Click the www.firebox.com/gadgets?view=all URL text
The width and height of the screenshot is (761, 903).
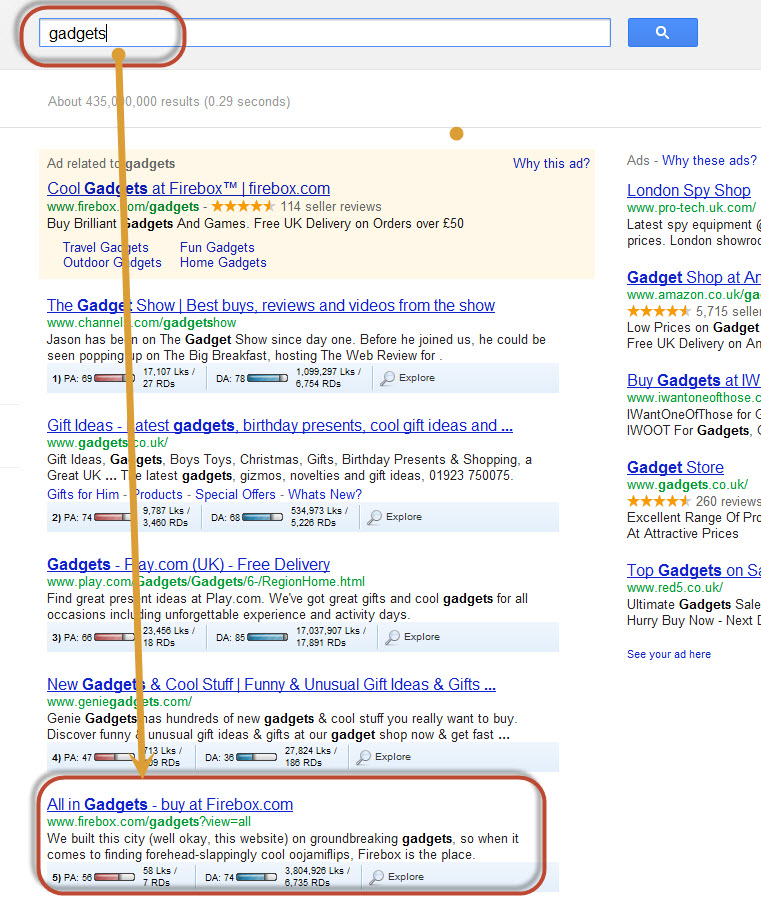pos(149,822)
